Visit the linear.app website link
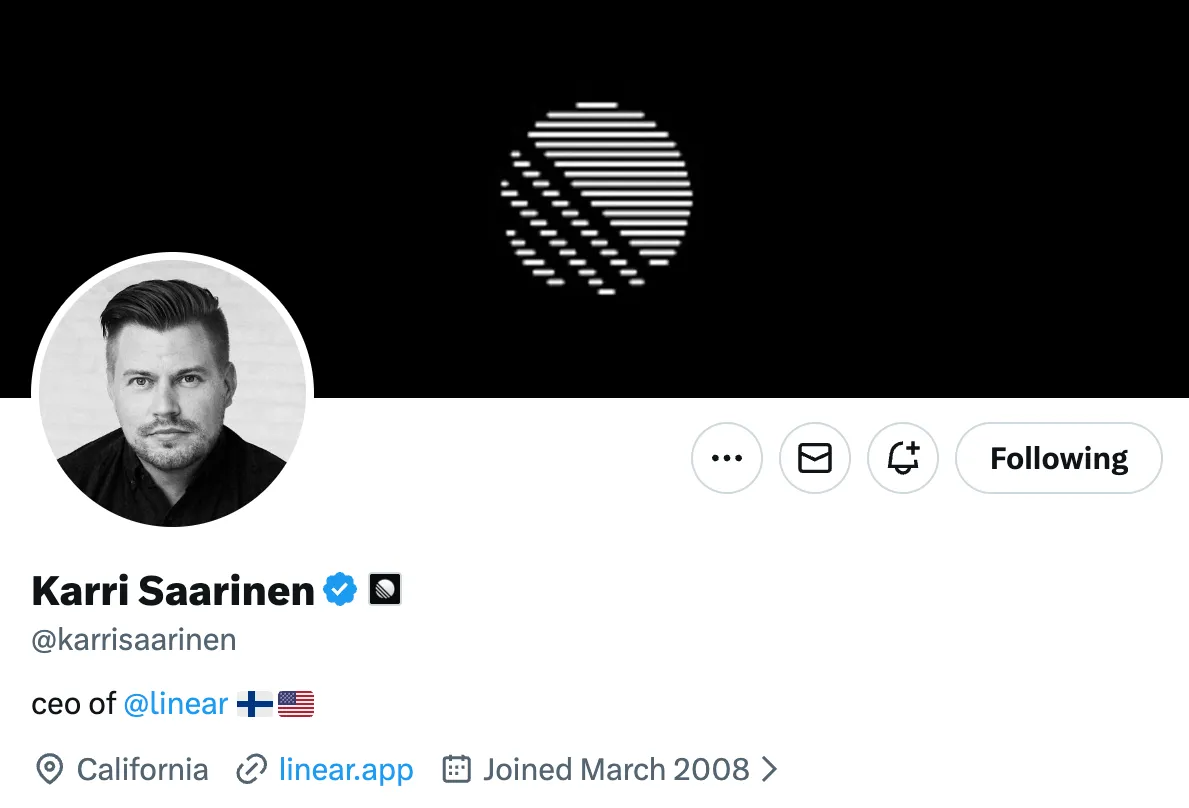The image size is (1189, 808). [x=346, y=770]
